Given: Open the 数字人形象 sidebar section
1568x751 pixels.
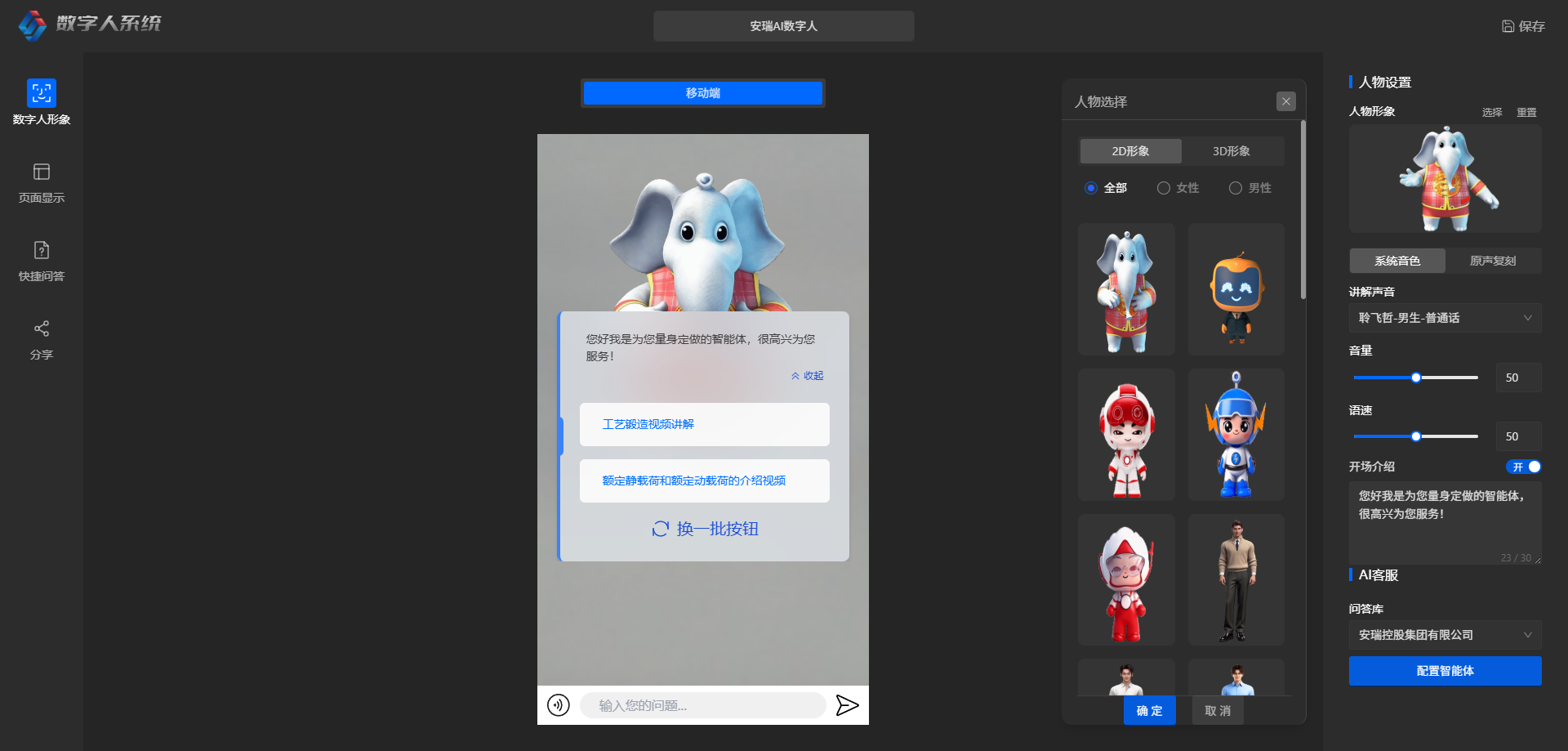Looking at the screenshot, I should coord(42,94).
